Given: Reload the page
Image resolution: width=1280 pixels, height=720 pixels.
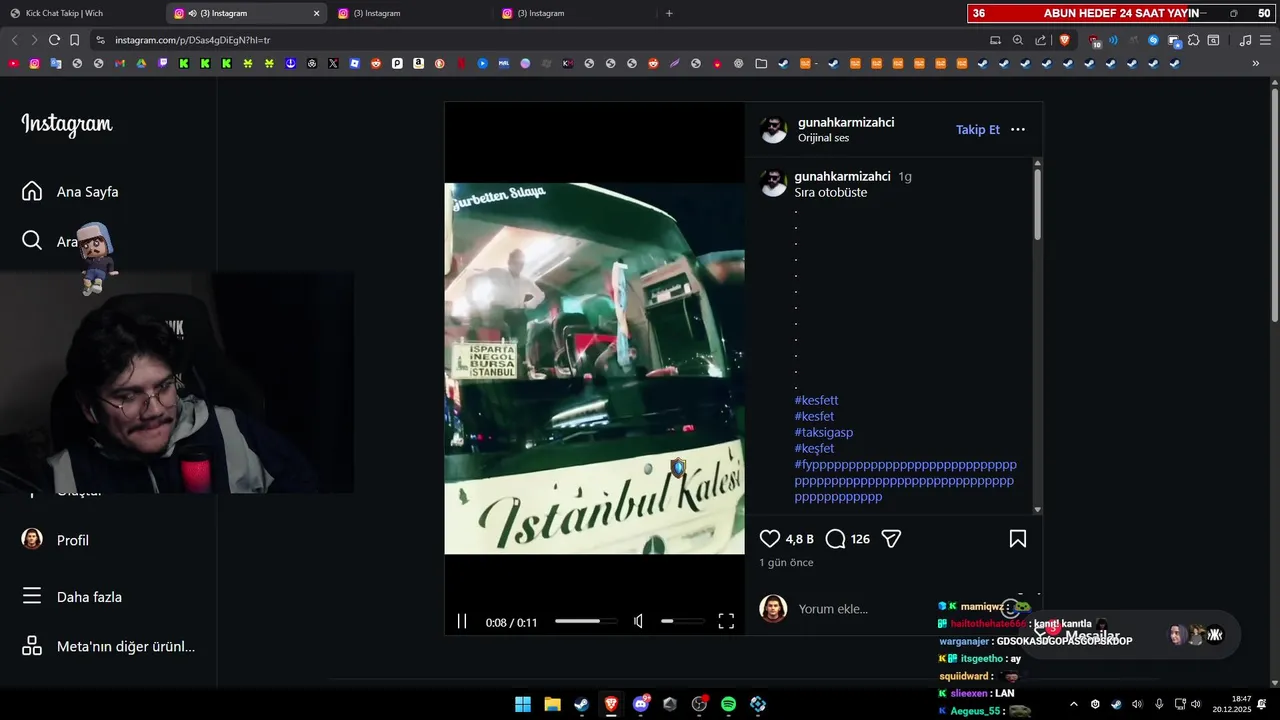Looking at the screenshot, I should coord(54,40).
